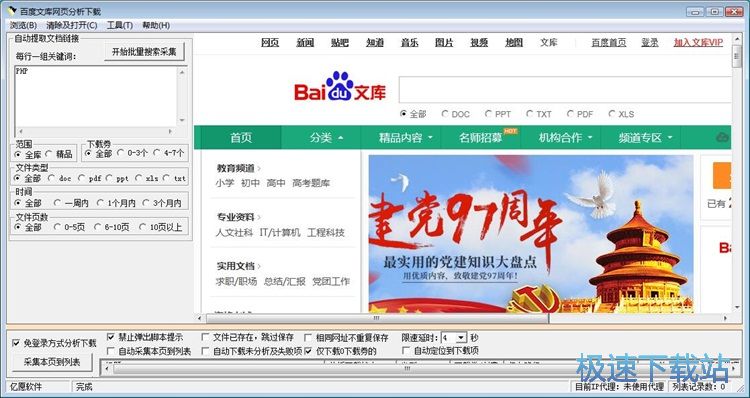
Task: Enable 自动定位到下载项 checkbox
Action: [406, 351]
